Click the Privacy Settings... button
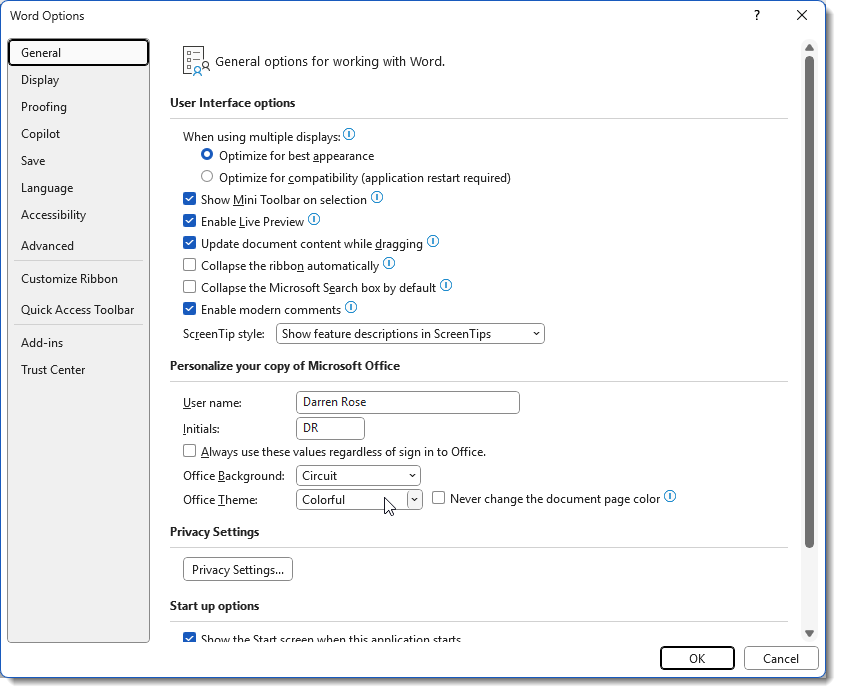Viewport: 841px width, 693px height. pyautogui.click(x=238, y=569)
